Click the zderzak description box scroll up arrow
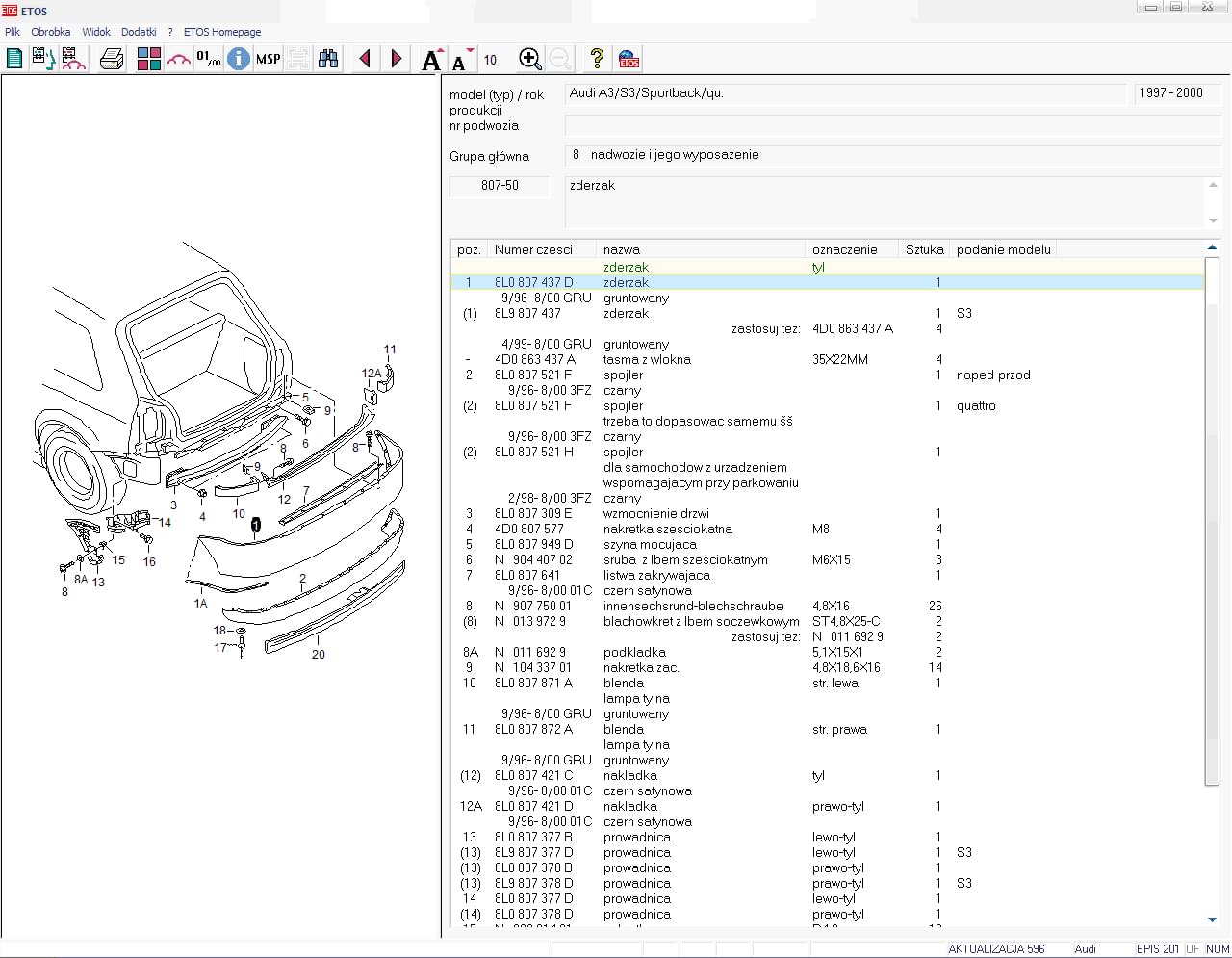1232x958 pixels. click(1213, 185)
